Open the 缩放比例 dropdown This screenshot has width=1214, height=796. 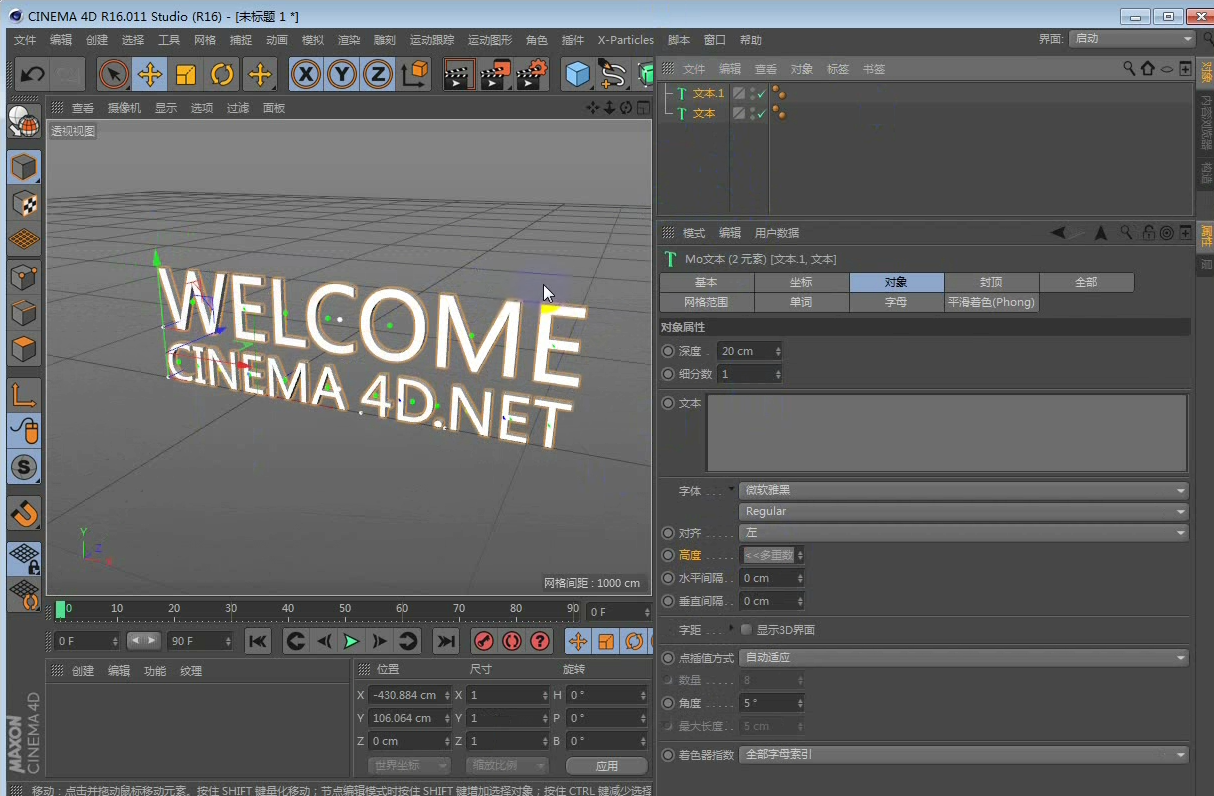(x=507, y=765)
